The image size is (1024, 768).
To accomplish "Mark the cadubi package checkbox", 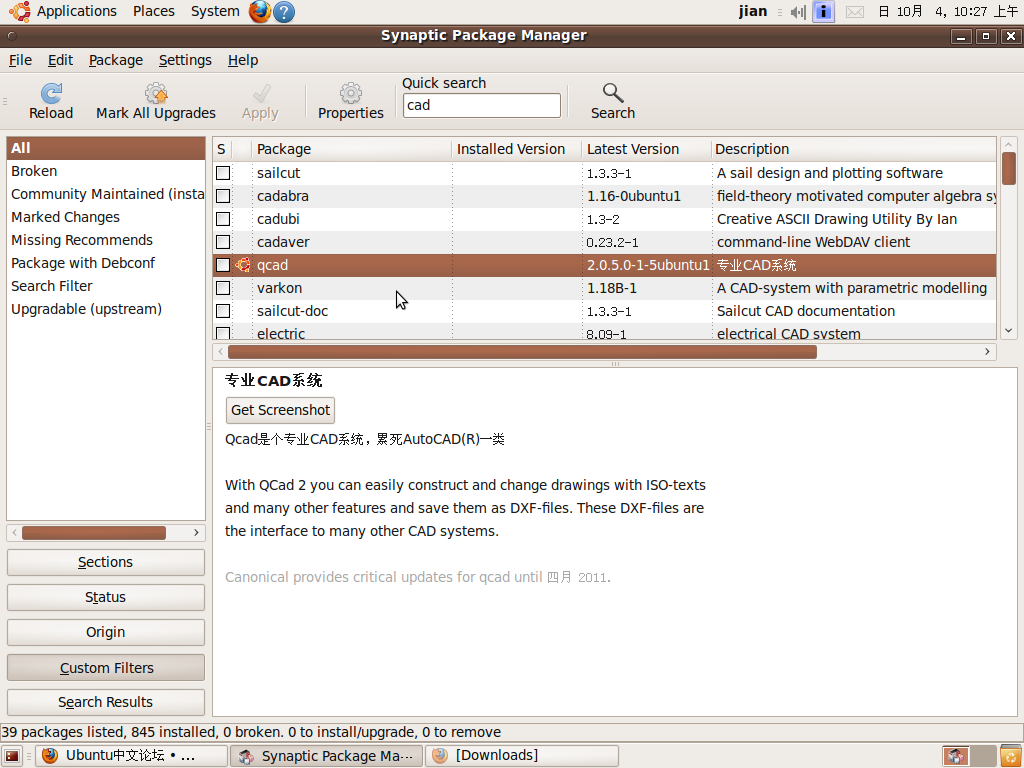I will [223, 219].
